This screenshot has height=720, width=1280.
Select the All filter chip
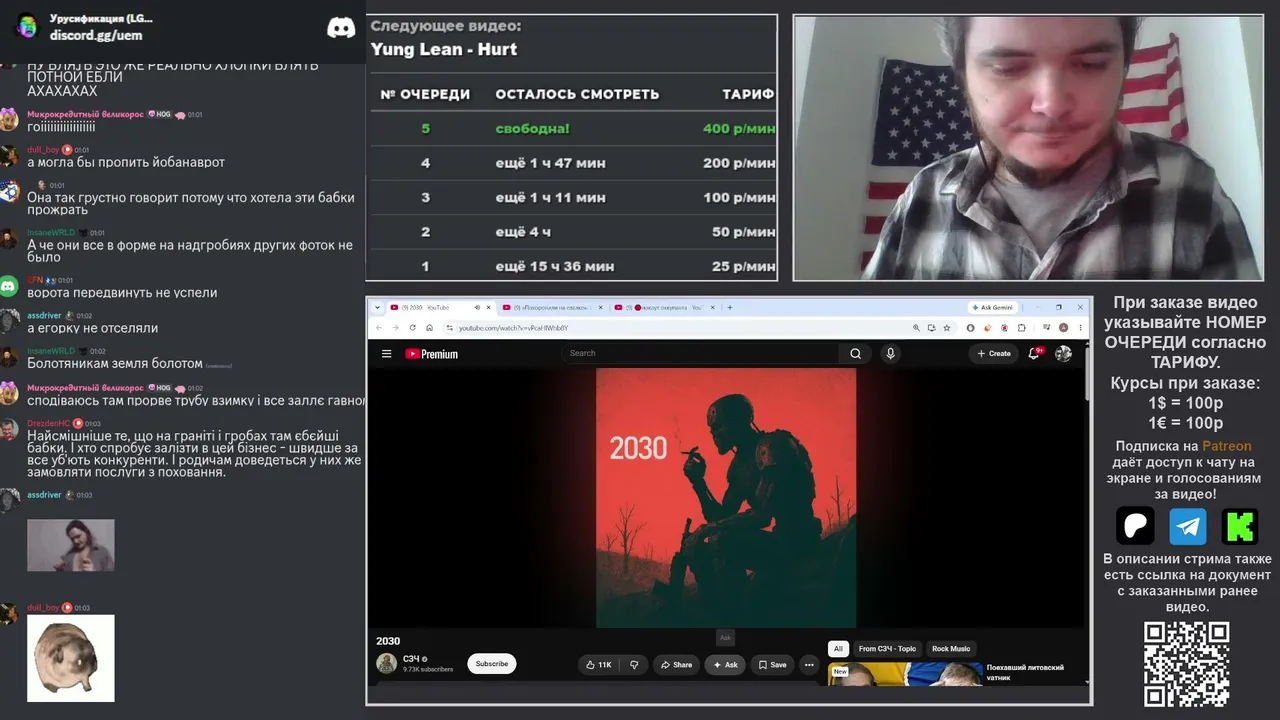(838, 649)
